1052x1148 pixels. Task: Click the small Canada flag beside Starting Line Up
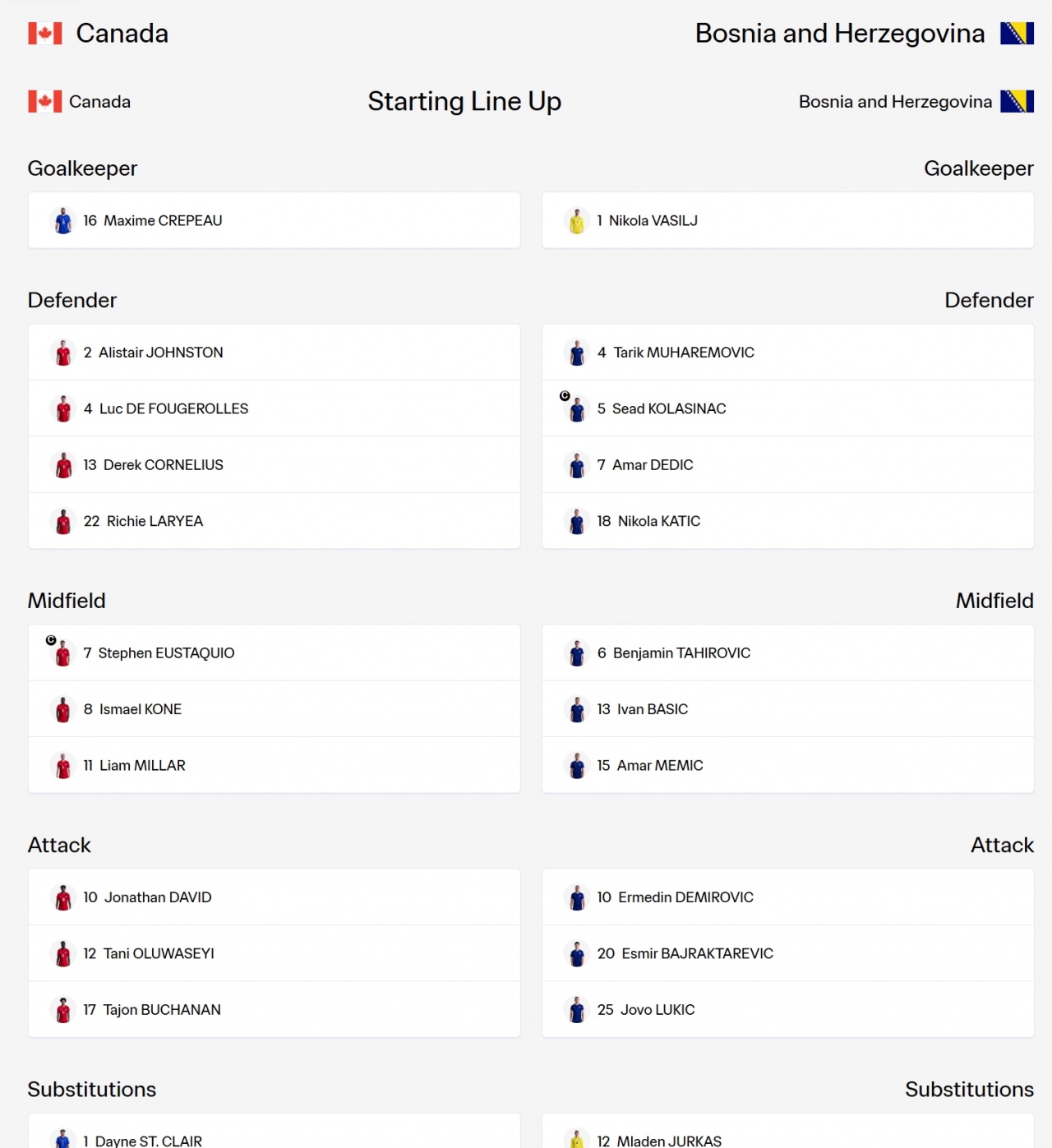coord(45,101)
